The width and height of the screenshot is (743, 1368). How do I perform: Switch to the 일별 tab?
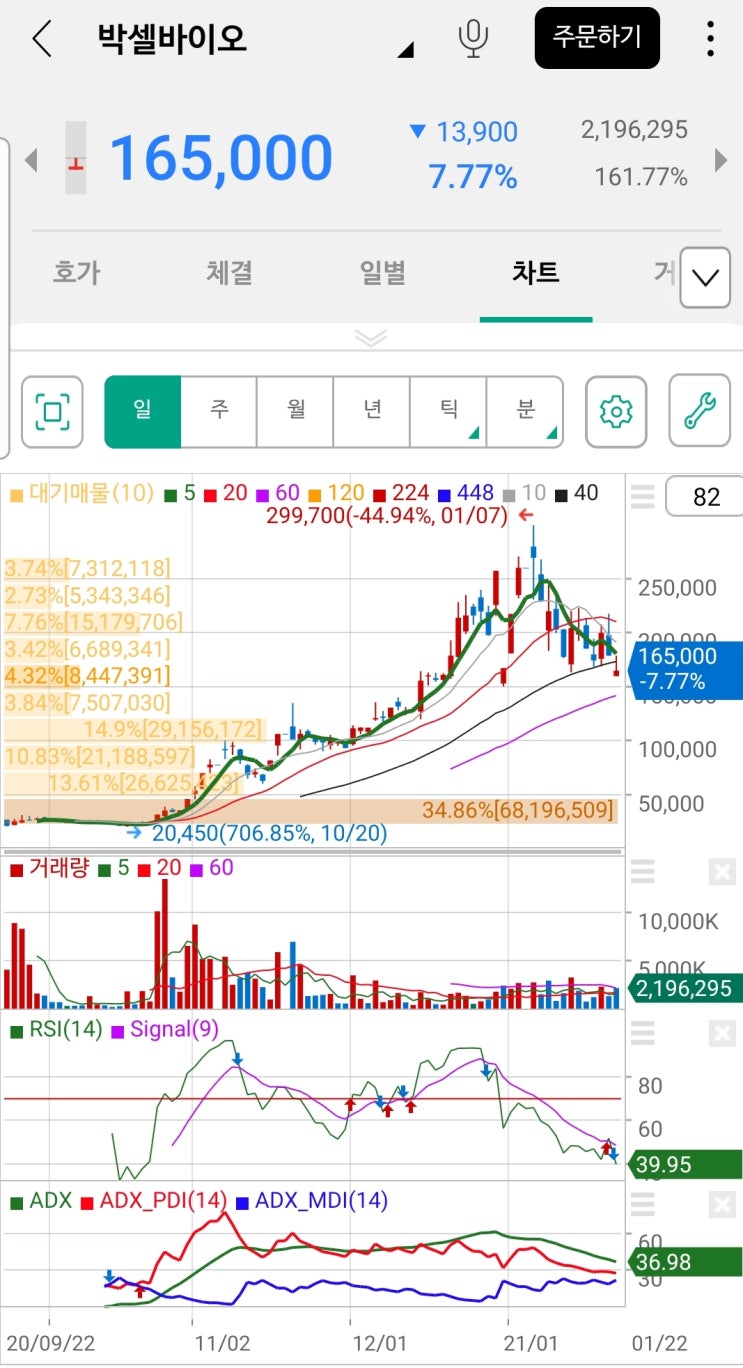[383, 273]
